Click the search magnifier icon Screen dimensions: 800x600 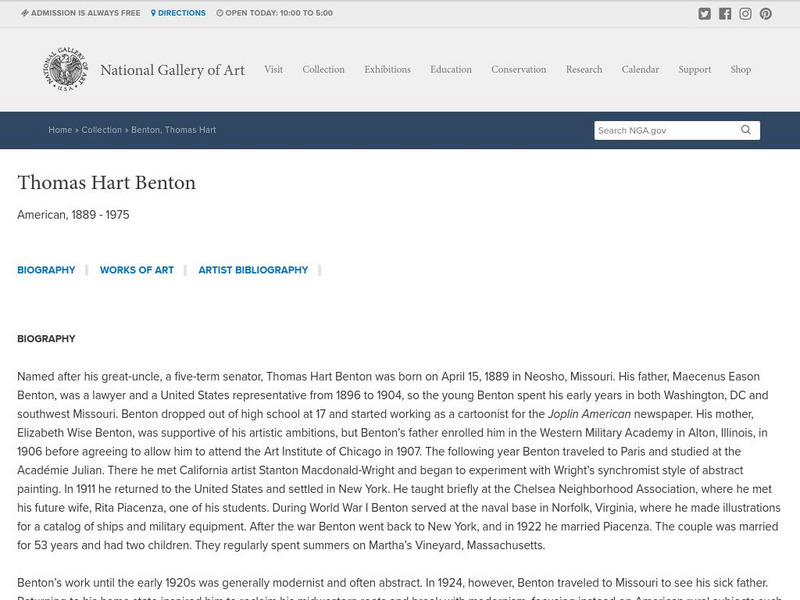[x=746, y=130]
